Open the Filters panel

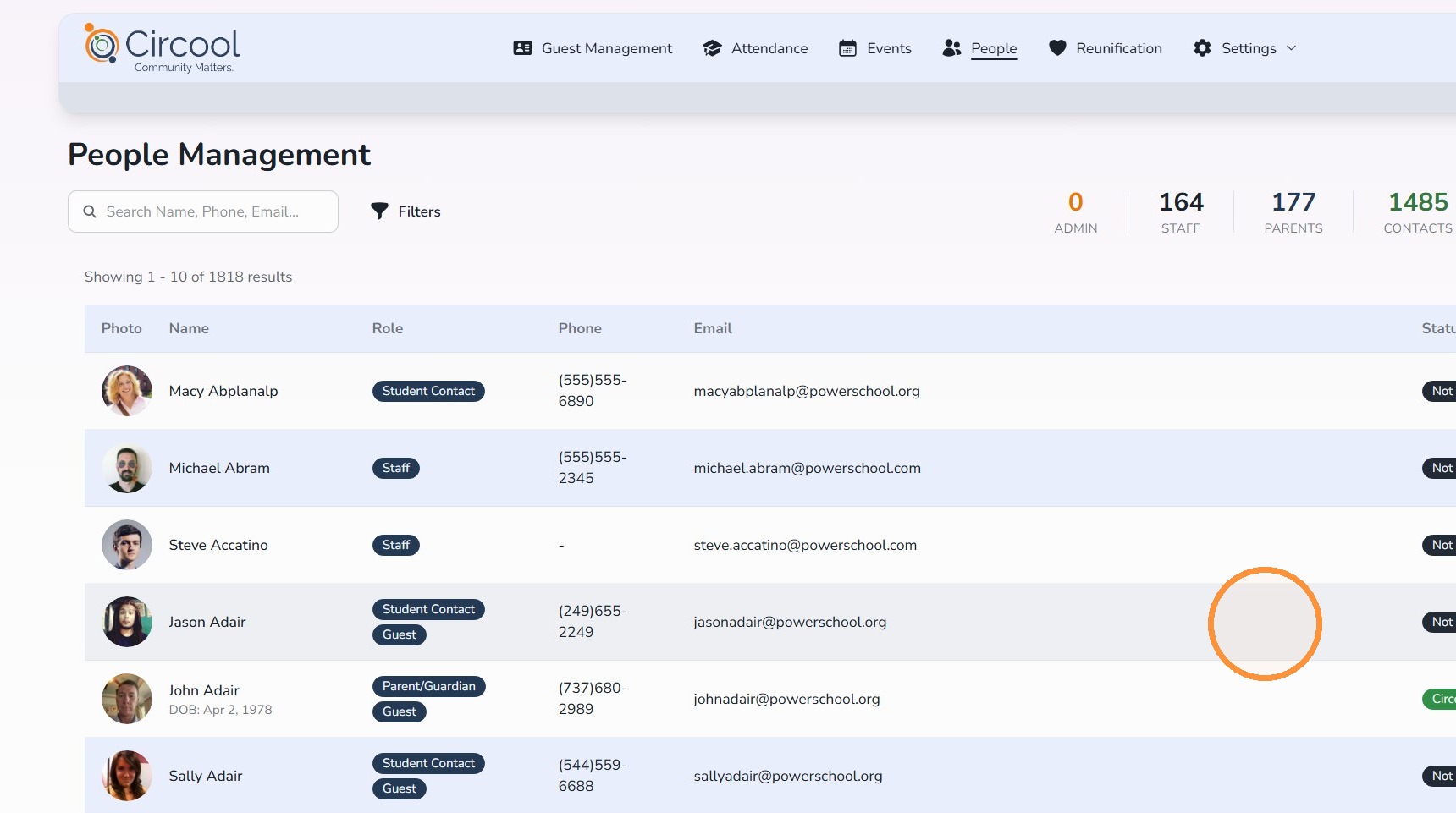[x=405, y=211]
